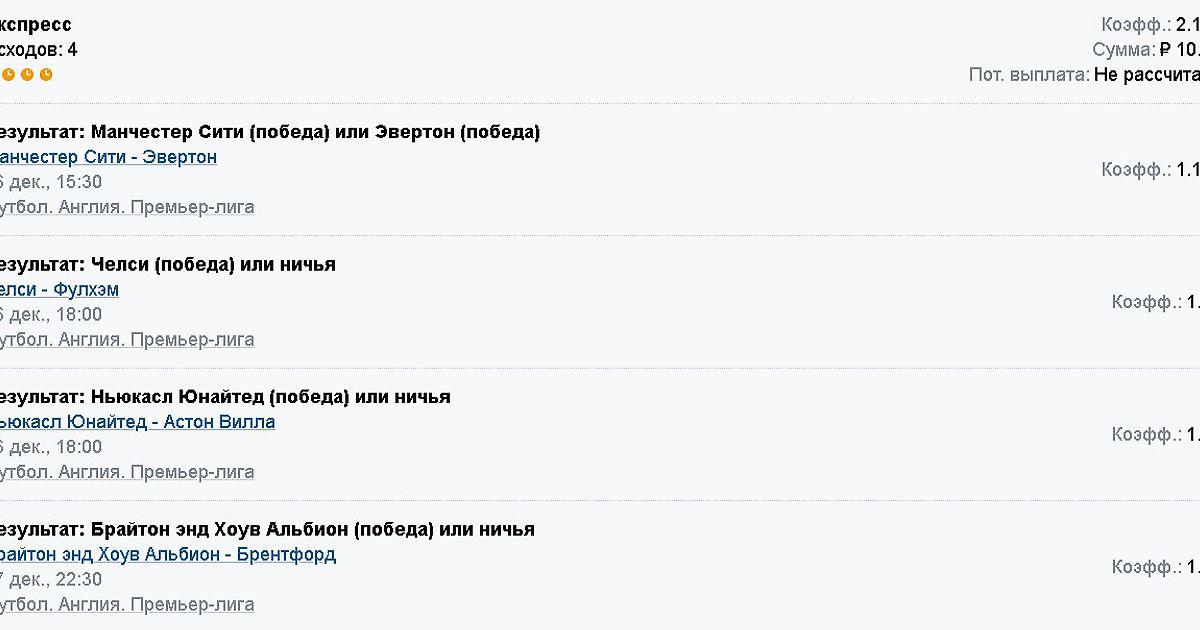Click the Экспресс bet type heading

tap(36, 25)
